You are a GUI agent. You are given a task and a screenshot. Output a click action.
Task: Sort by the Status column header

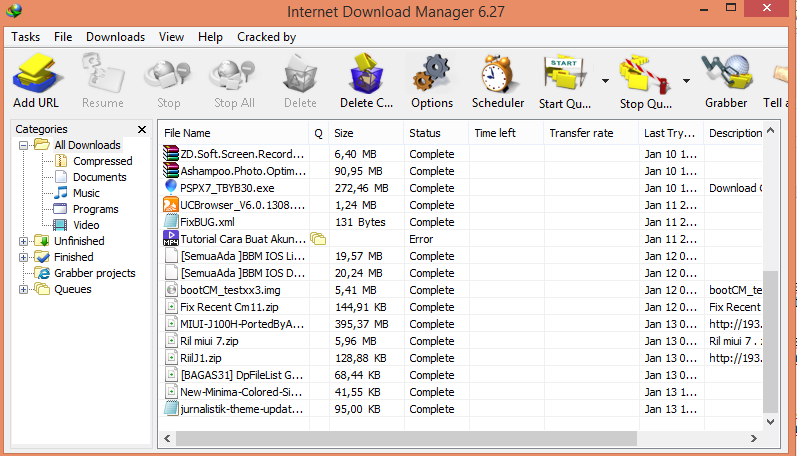click(x=436, y=133)
